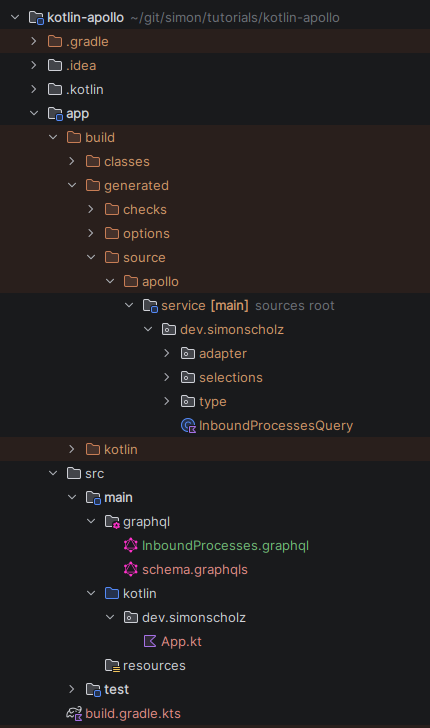Expand the .idea folder
This screenshot has height=728, width=430.
coord(34,65)
